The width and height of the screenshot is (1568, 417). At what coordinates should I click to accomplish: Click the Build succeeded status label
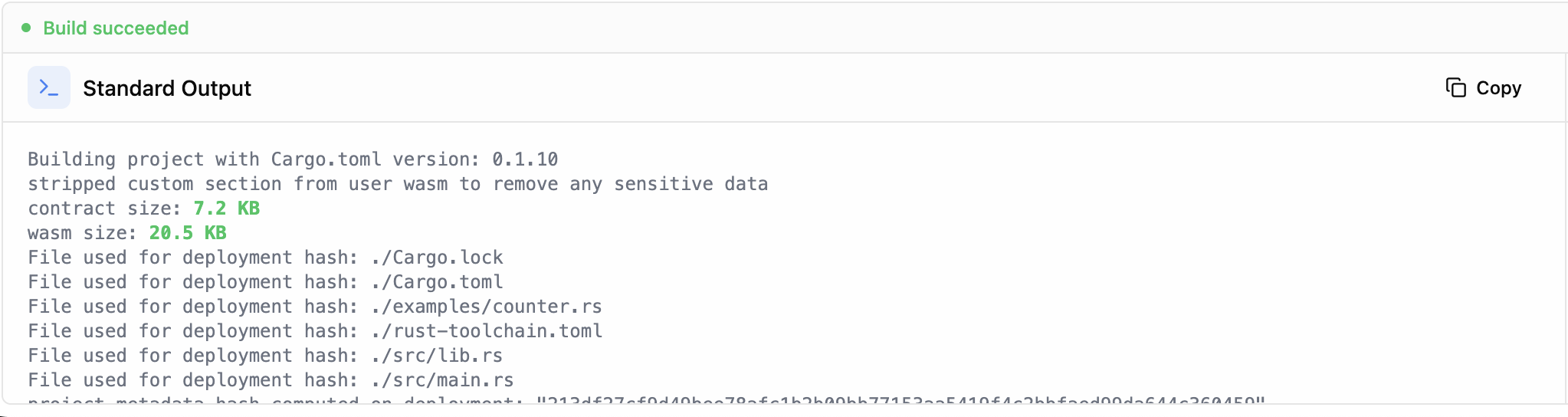coord(116,28)
